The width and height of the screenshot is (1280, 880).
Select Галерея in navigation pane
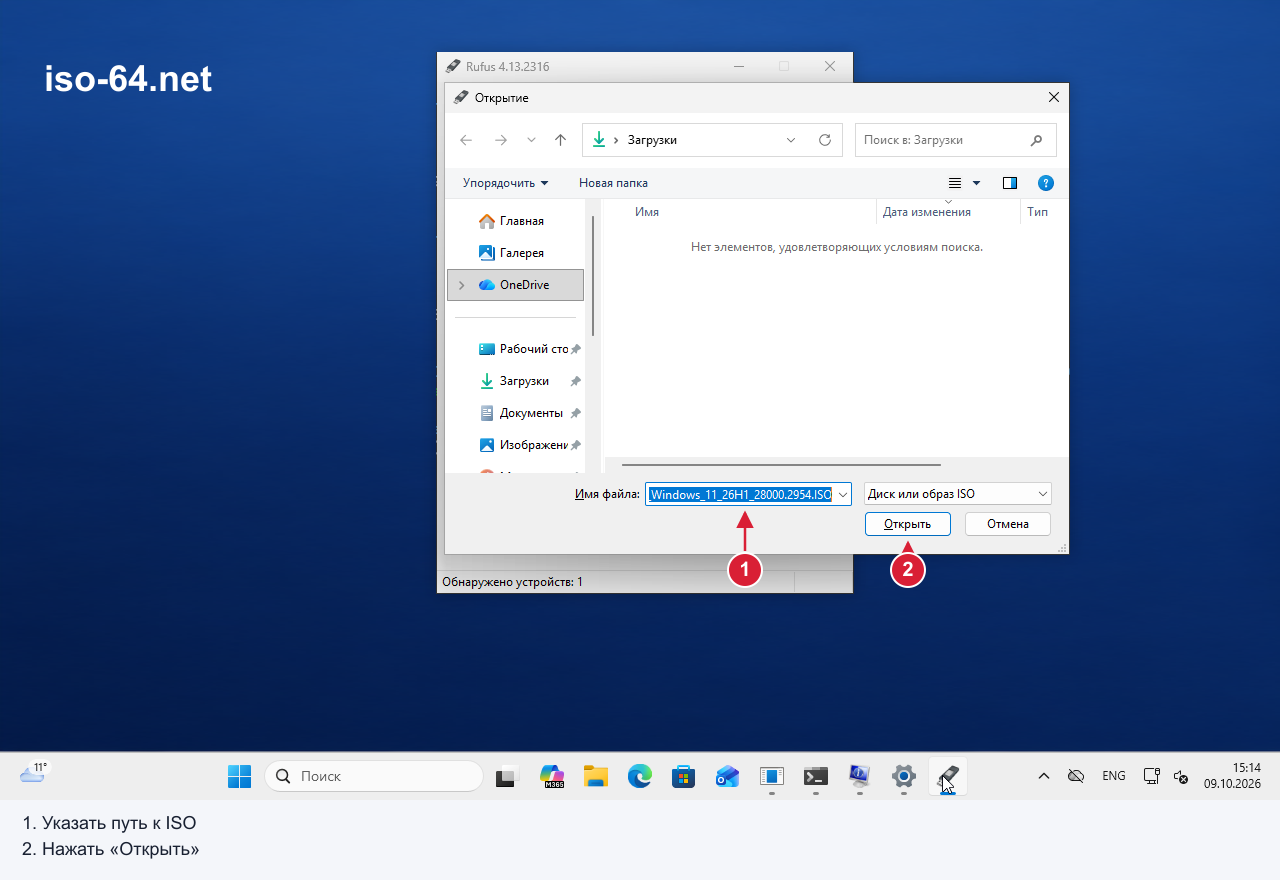[x=515, y=253]
